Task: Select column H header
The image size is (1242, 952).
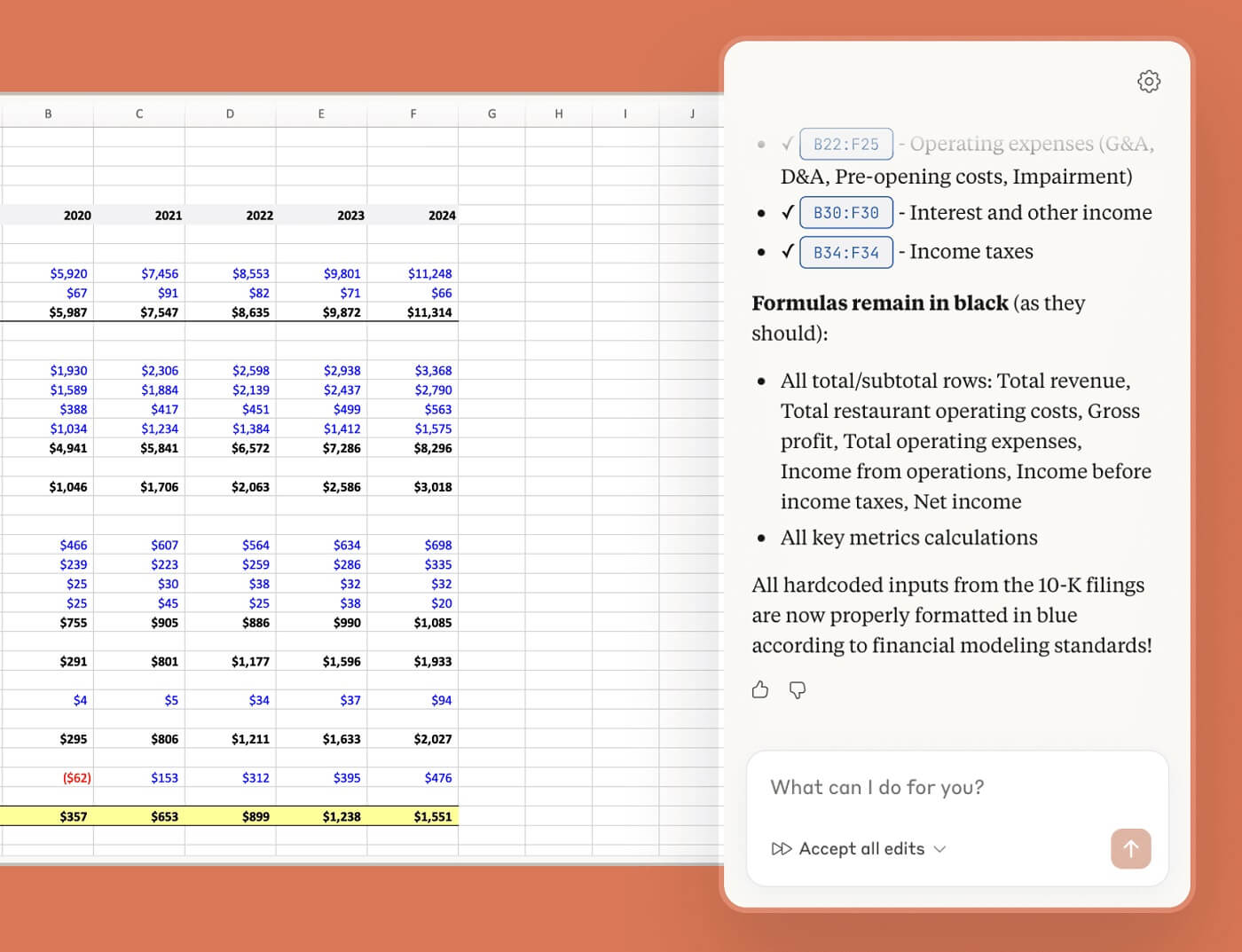Action: point(558,114)
